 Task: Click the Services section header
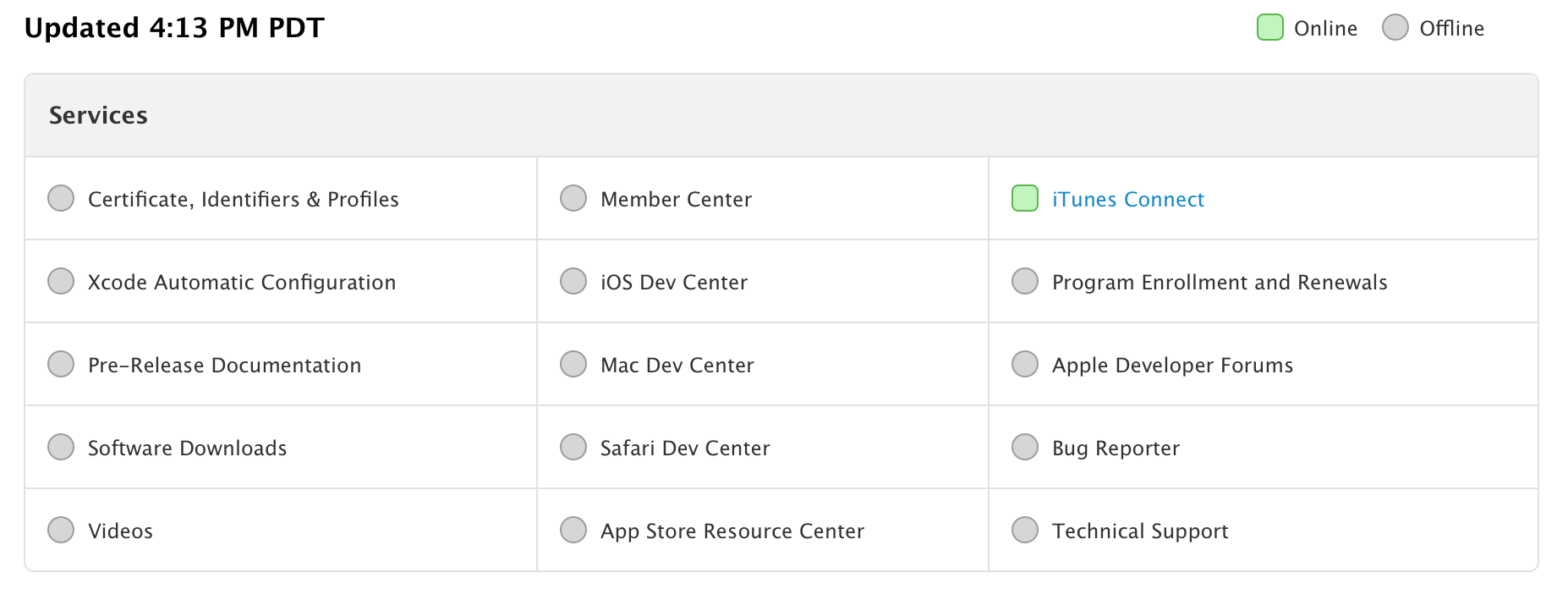(x=98, y=115)
